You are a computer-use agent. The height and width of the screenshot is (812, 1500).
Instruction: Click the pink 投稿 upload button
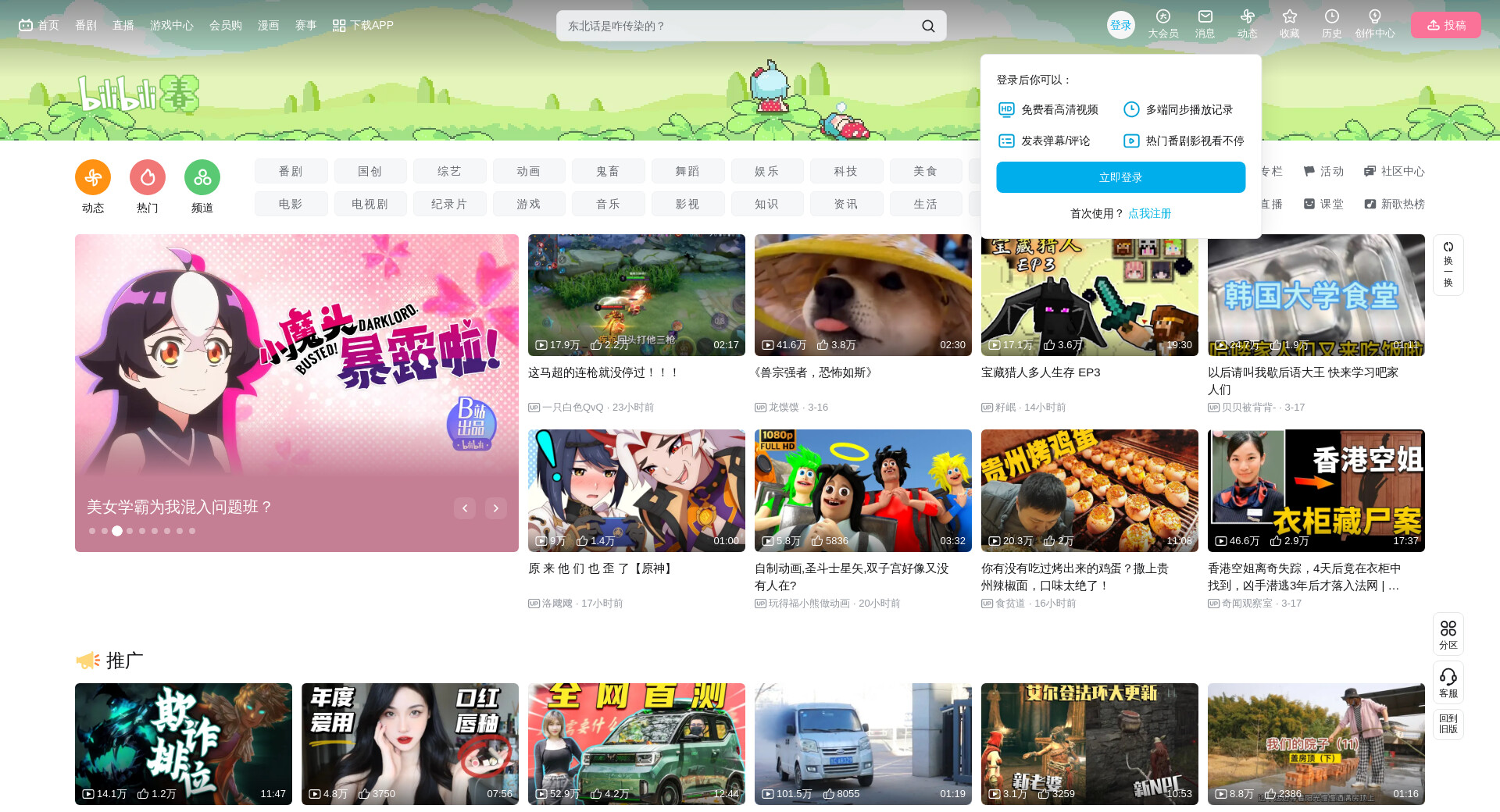click(x=1446, y=25)
